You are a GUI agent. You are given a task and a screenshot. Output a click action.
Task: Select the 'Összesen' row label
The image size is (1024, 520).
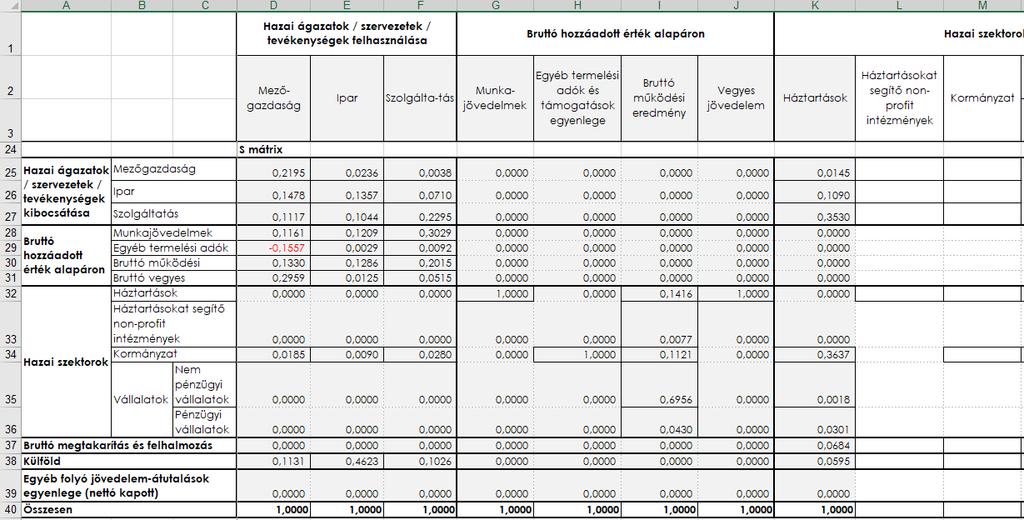pyautogui.click(x=129, y=510)
